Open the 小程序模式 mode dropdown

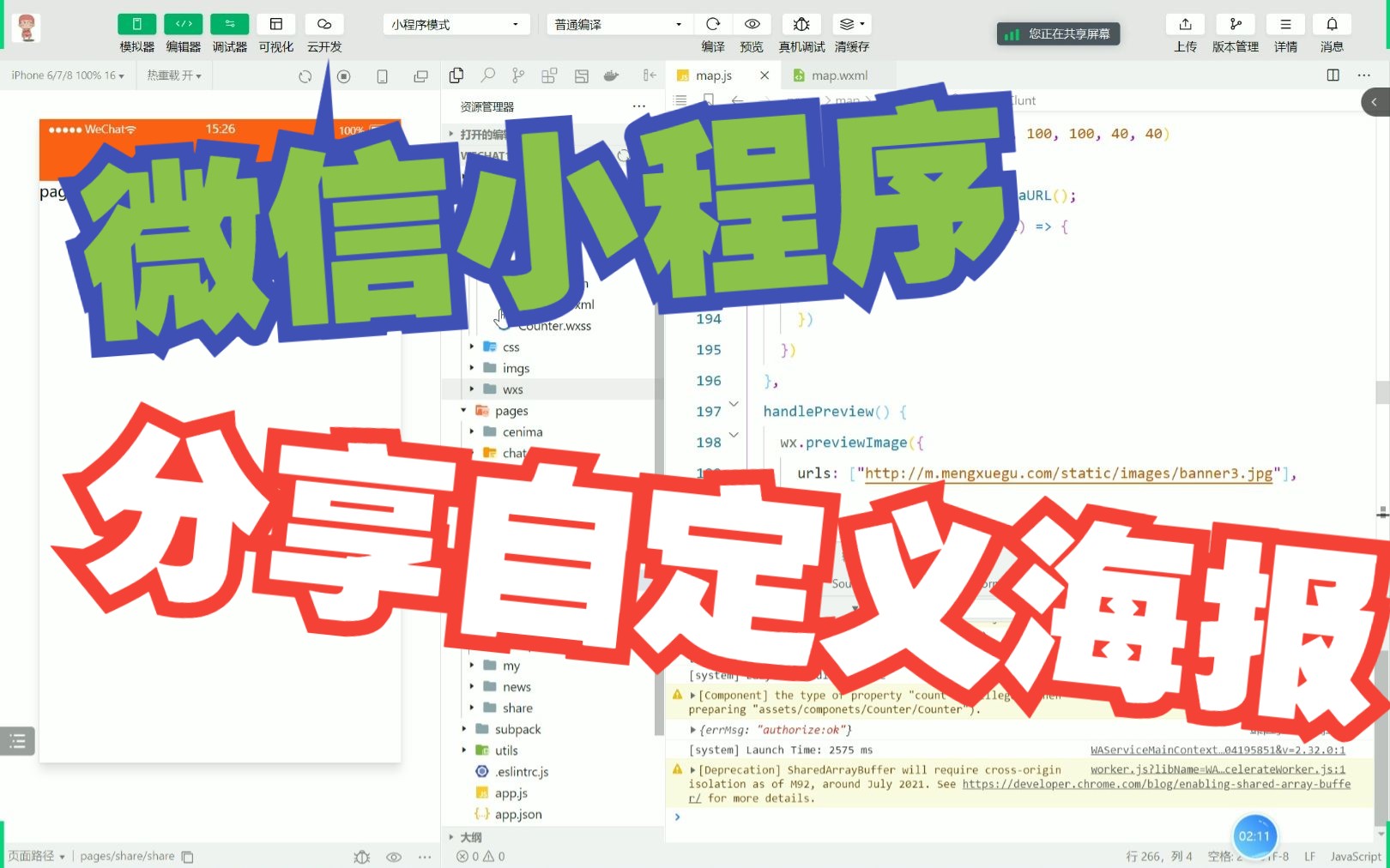point(455,24)
